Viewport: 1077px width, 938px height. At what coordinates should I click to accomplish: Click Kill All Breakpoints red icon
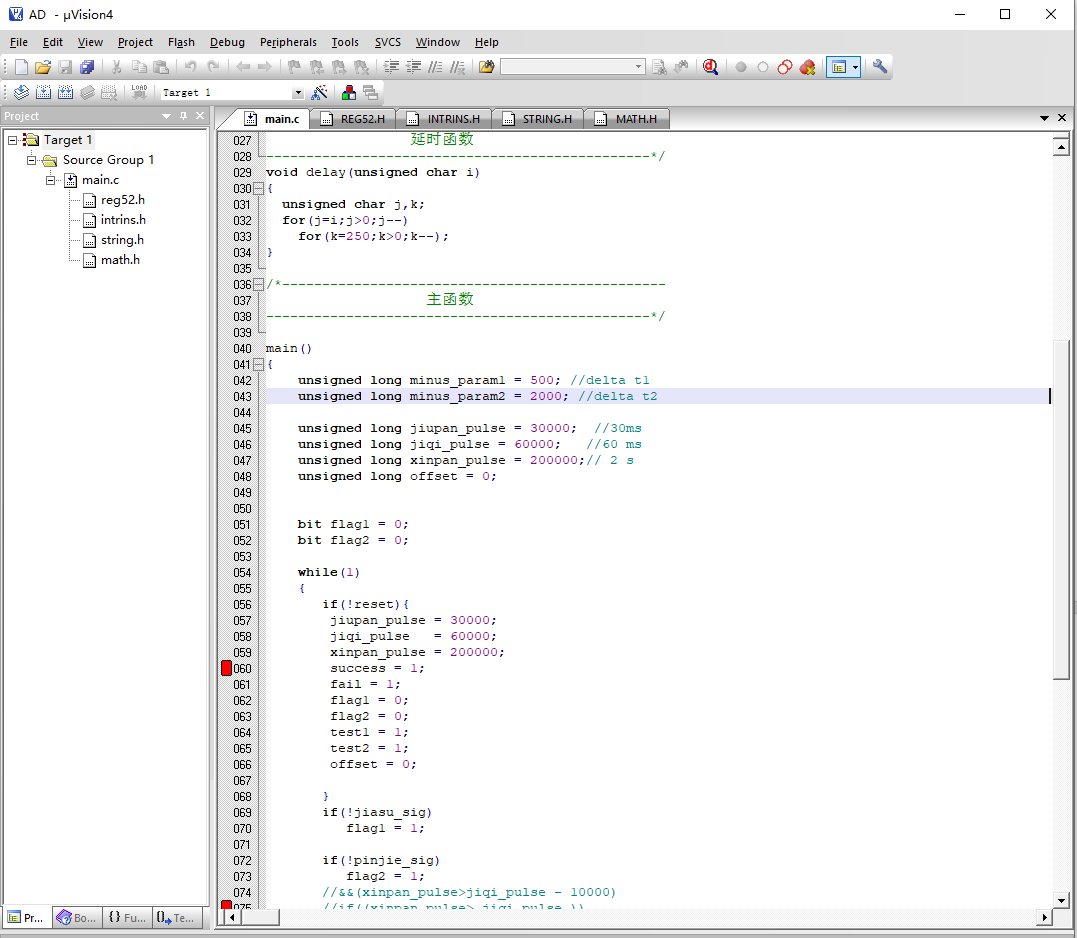[808, 67]
